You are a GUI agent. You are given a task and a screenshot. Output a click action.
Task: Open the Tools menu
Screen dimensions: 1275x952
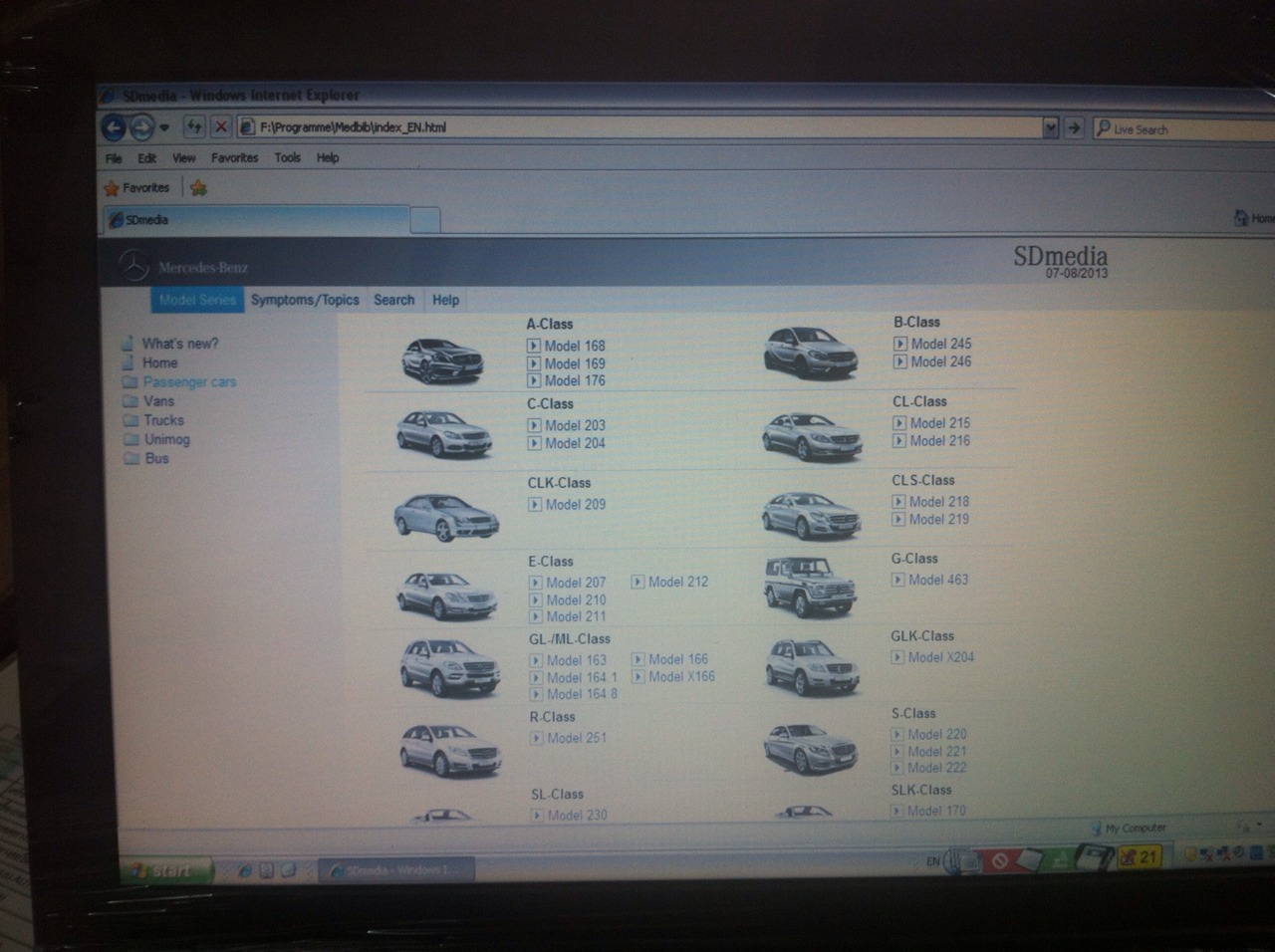point(287,157)
